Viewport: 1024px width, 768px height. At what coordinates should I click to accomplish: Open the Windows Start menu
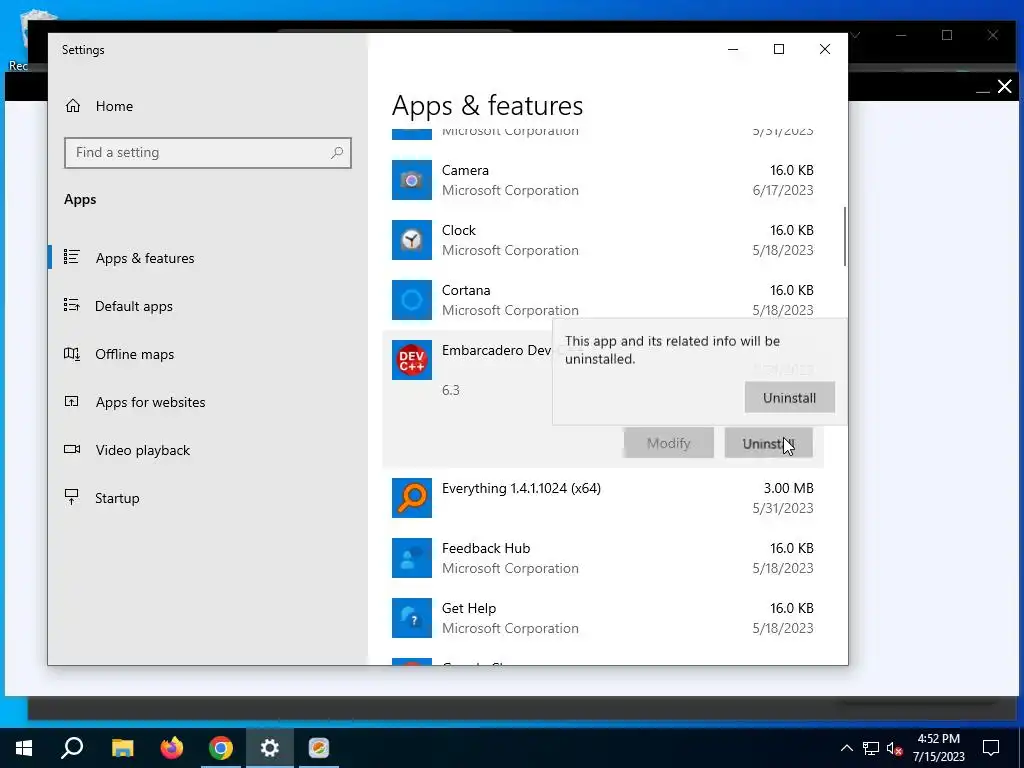[x=24, y=748]
